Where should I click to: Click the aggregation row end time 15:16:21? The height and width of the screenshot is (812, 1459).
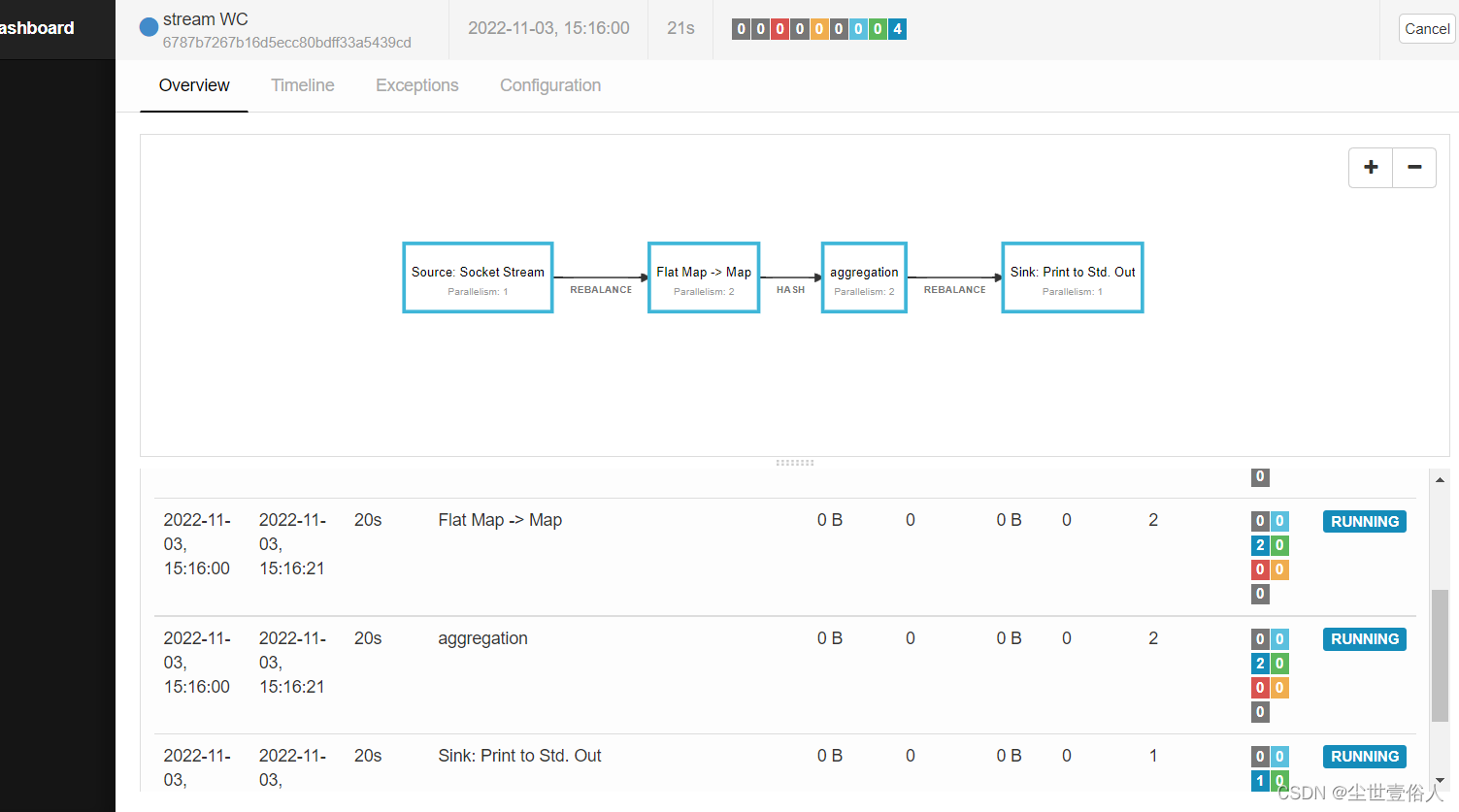[292, 687]
